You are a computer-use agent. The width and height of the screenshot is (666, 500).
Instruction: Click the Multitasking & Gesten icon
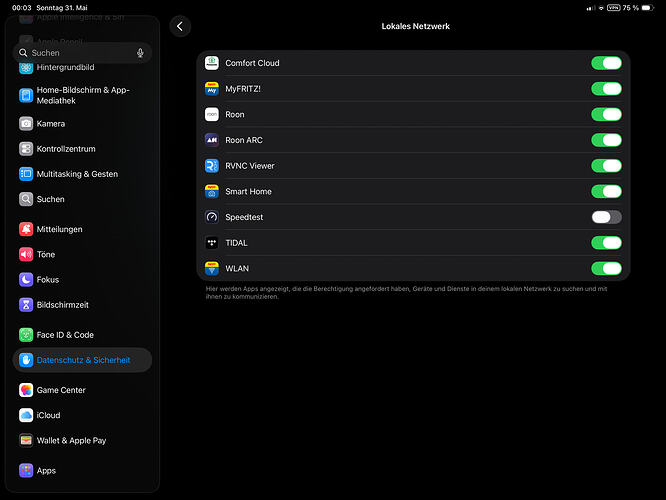[x=26, y=174]
